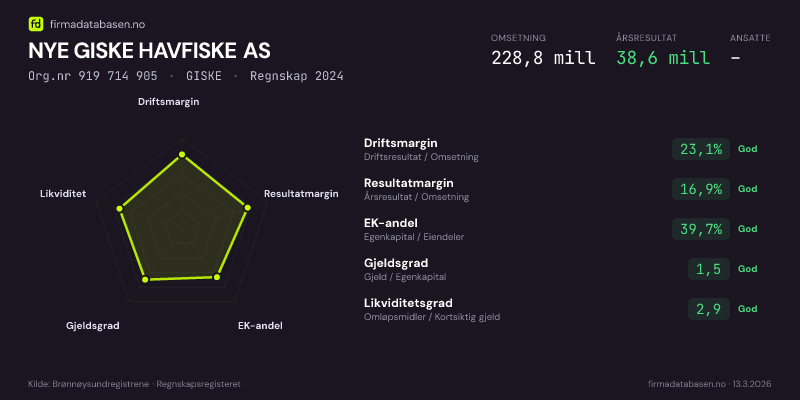Select the 39,7% EK-andel value badge
This screenshot has width=800, height=400.
[x=701, y=229]
